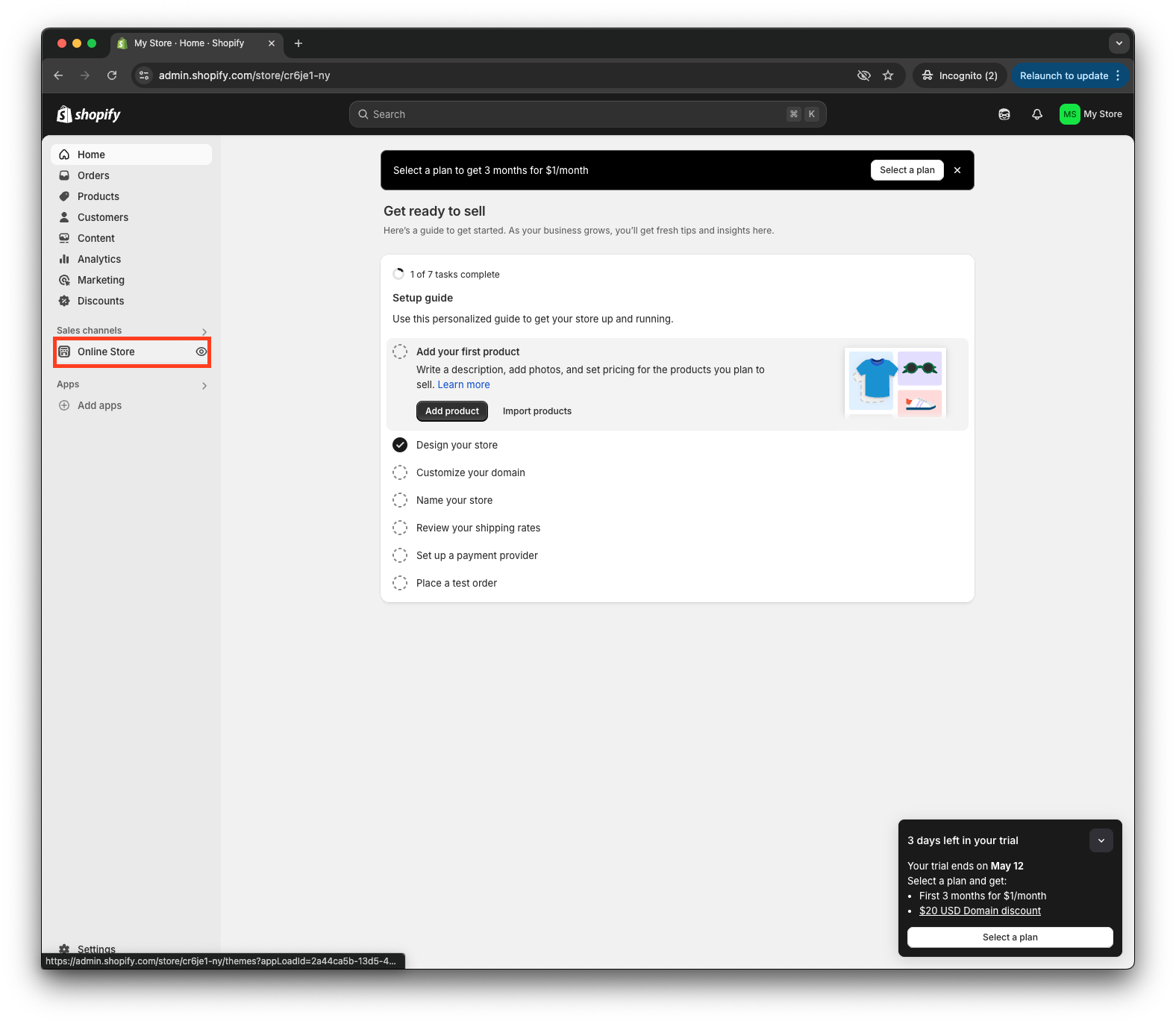Check the Place a test order circle
Screen dimensions: 1176x1024
click(400, 583)
